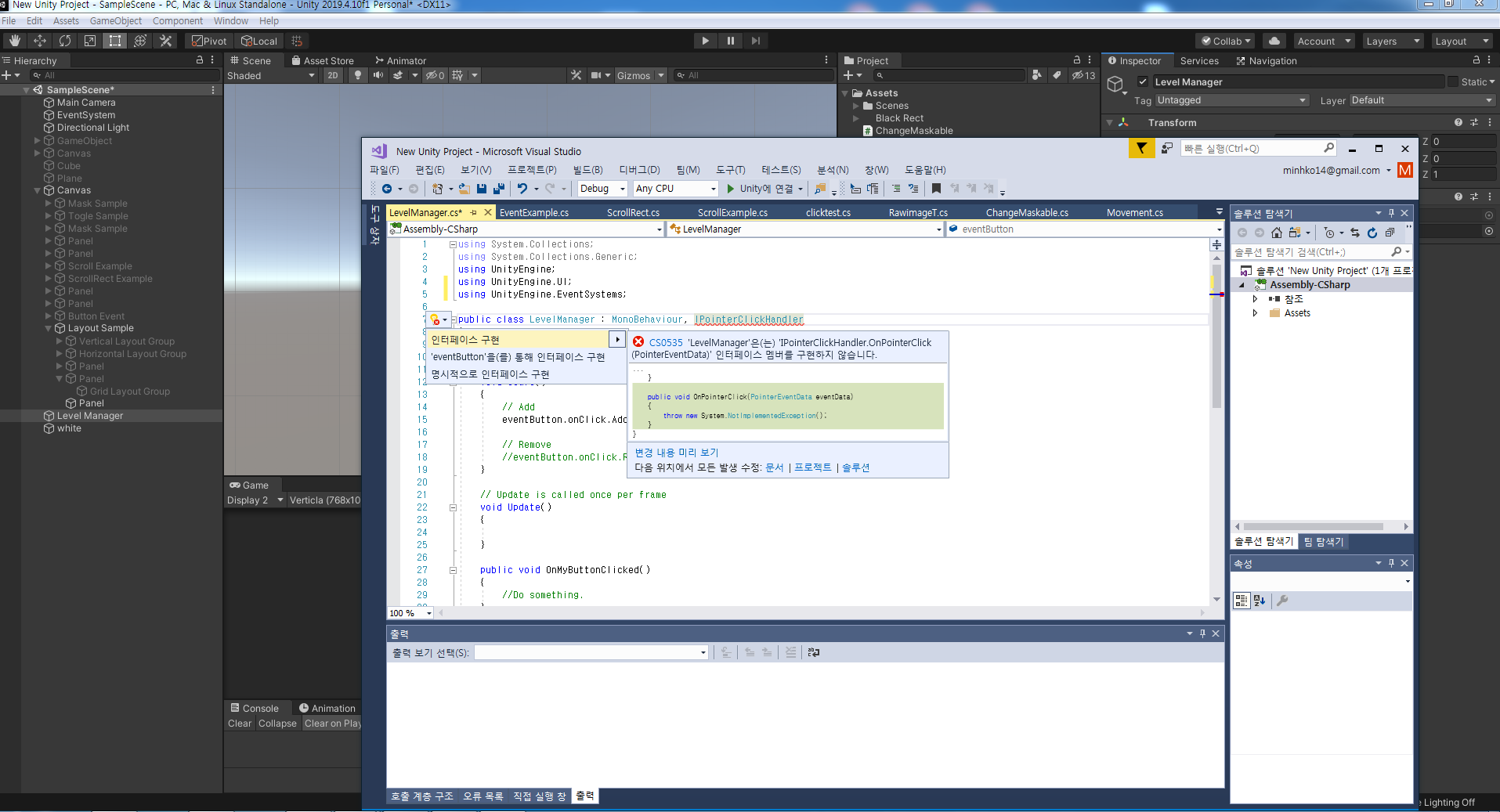Screen dimensions: 1500x812
Task: Open the Gizmos dropdown in Scene view
Action: 640,75
